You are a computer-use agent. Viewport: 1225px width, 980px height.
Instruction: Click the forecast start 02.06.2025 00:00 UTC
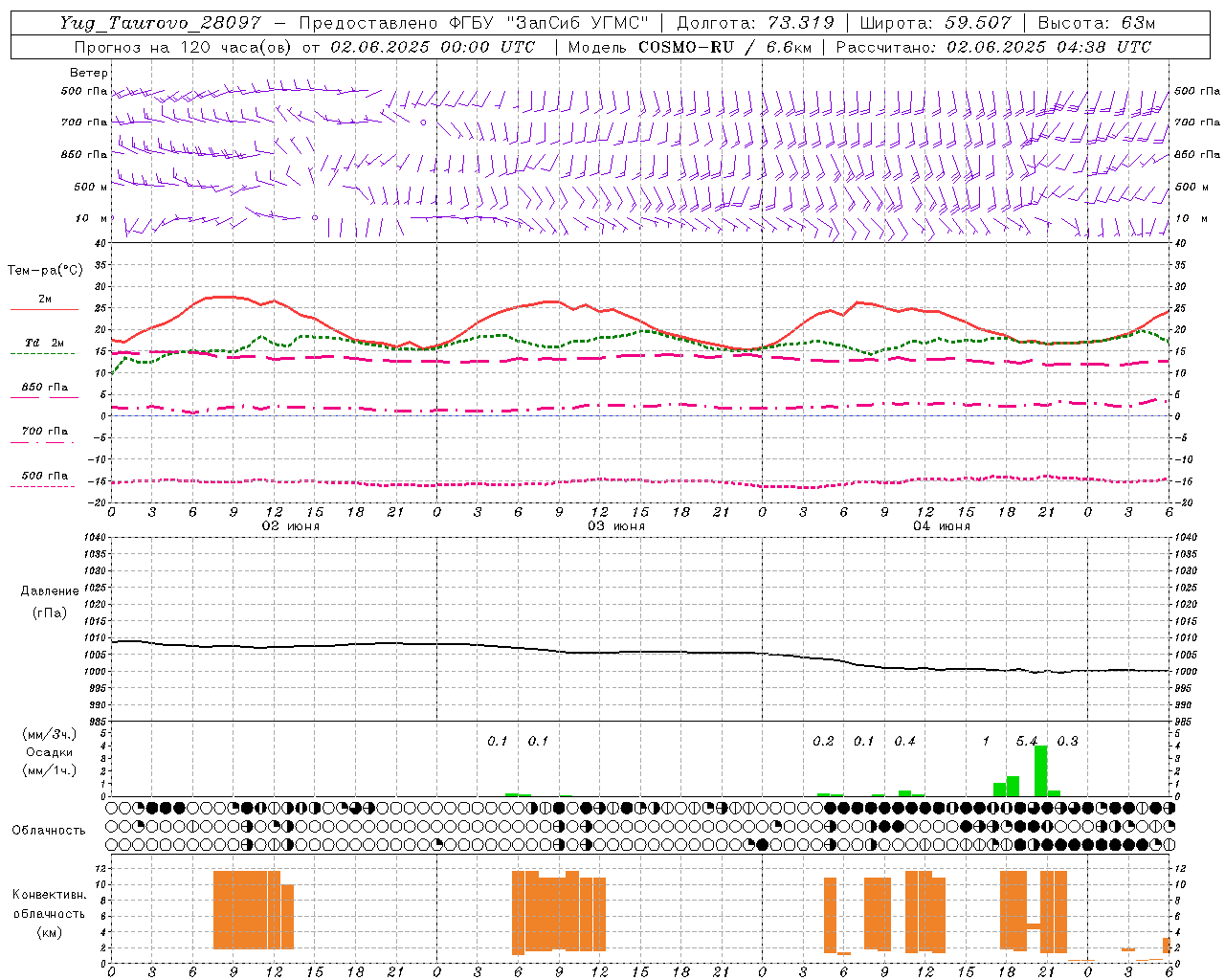click(x=433, y=47)
